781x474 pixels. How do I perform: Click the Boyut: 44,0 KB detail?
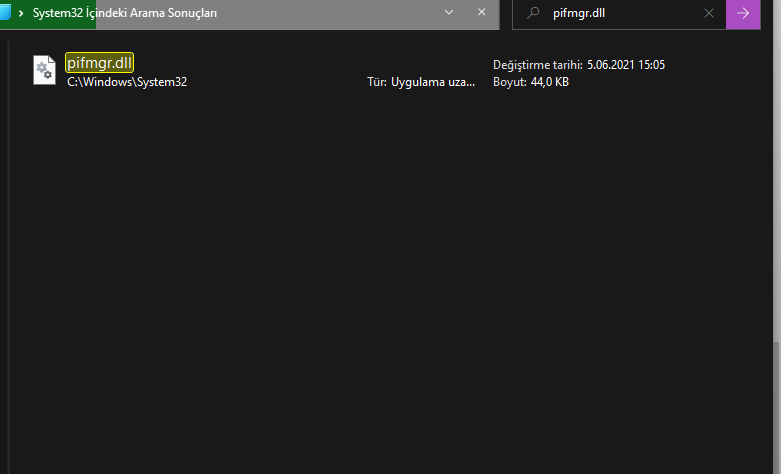[531, 82]
